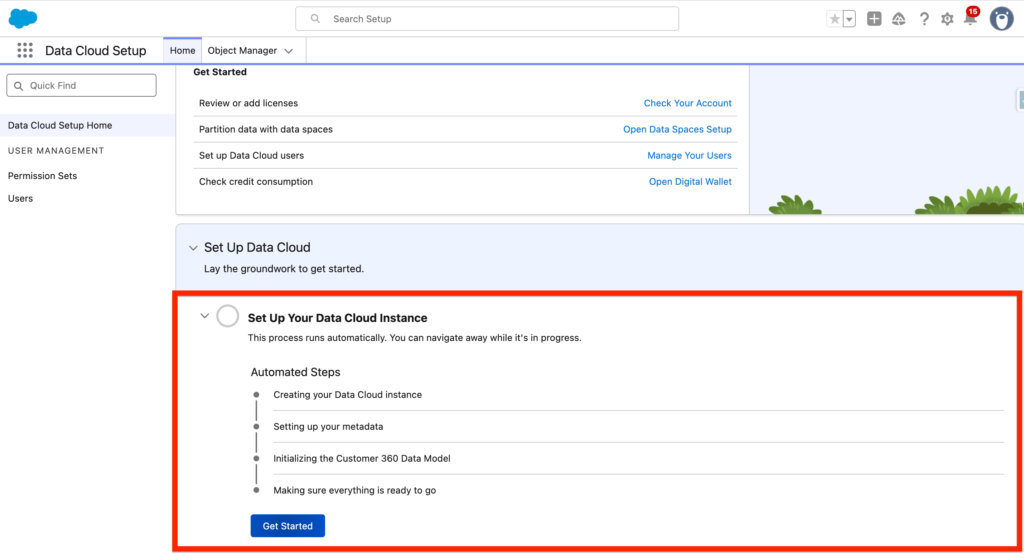Open the Setup gear icon
Viewport: 1024px width, 558px height.
point(947,19)
